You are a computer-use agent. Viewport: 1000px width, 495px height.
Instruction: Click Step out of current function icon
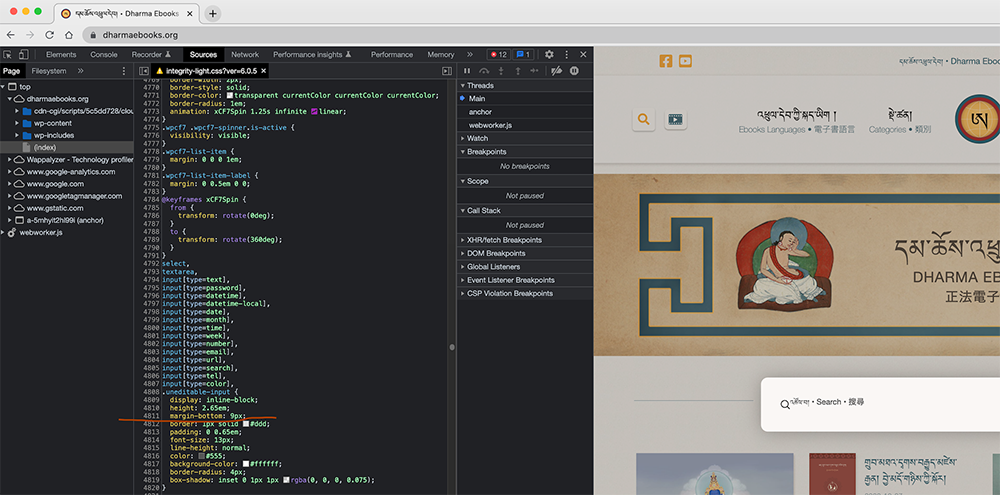518,71
